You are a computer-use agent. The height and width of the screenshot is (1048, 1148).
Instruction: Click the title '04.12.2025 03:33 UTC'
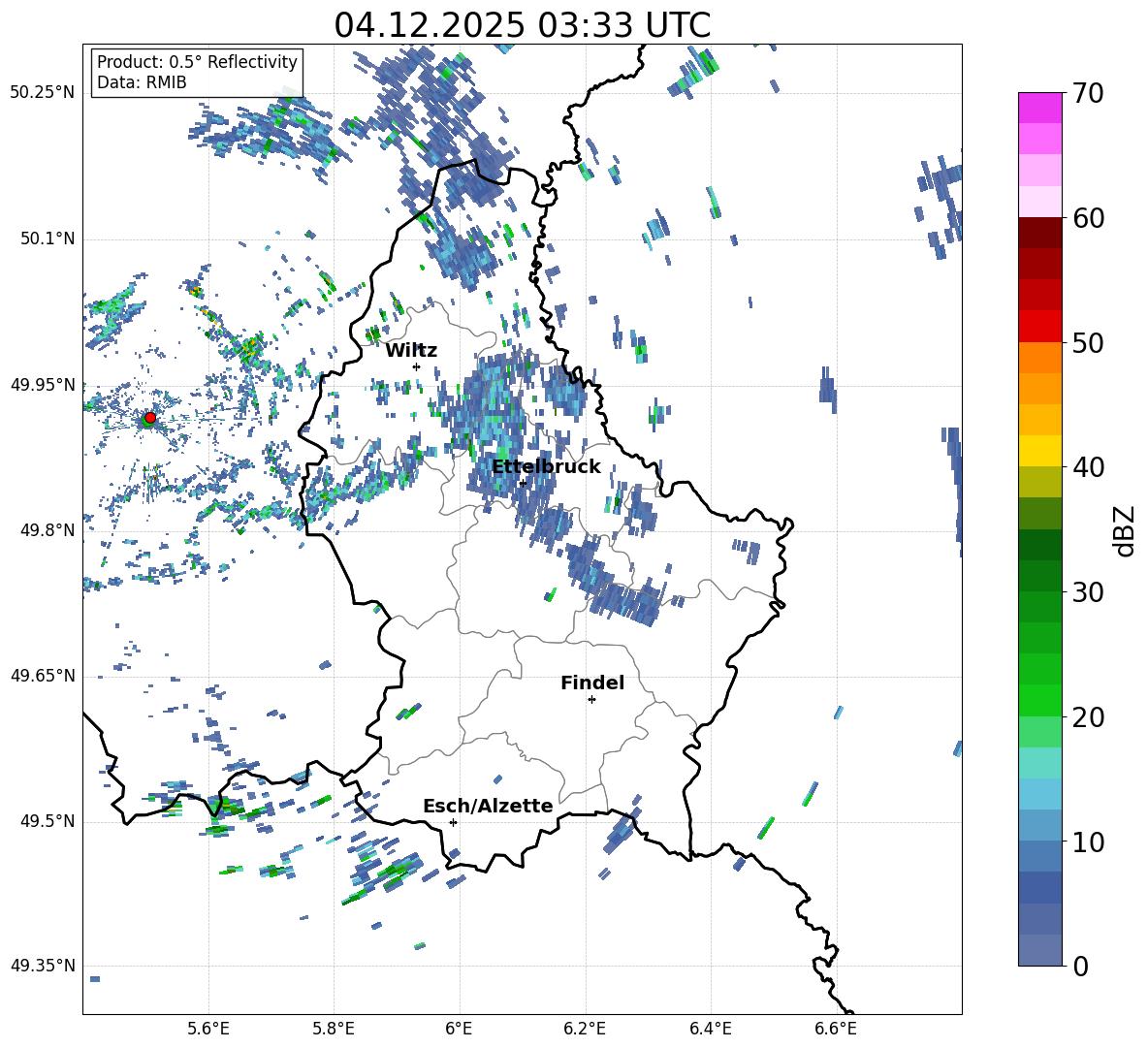click(522, 25)
